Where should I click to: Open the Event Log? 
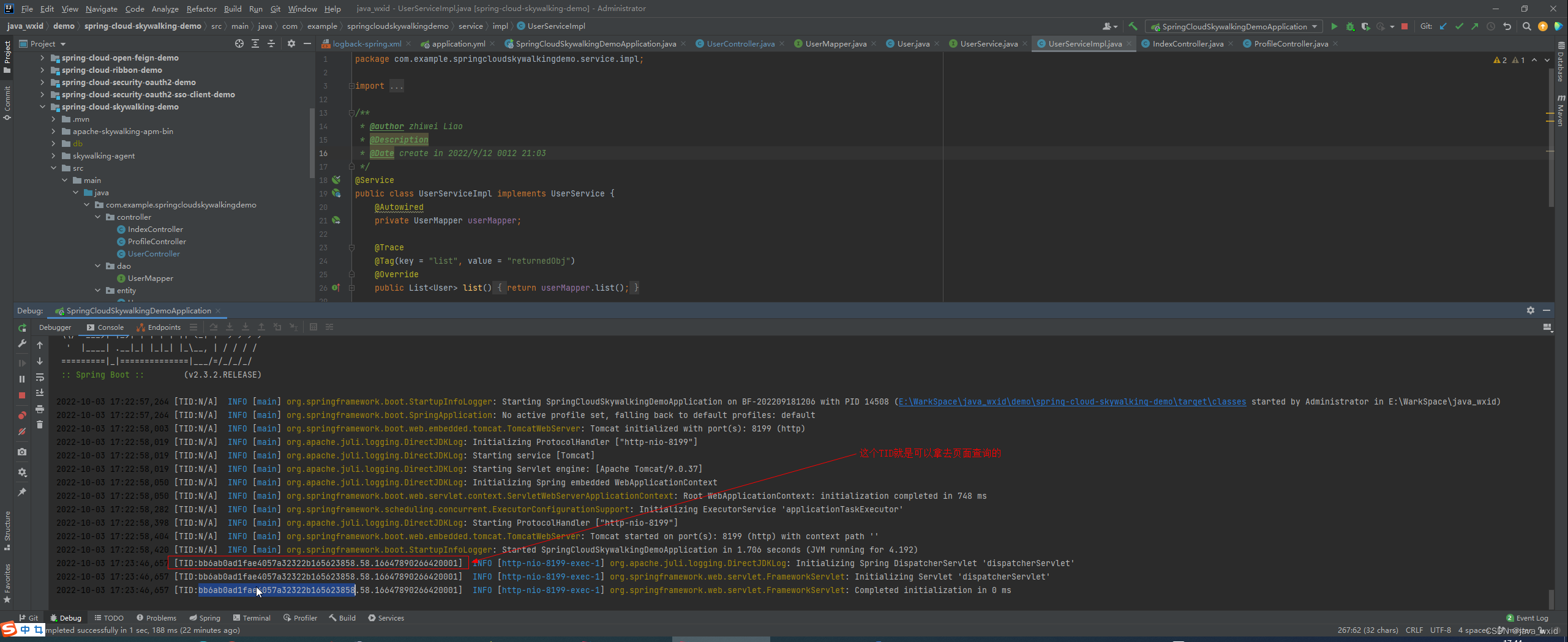coord(1527,618)
